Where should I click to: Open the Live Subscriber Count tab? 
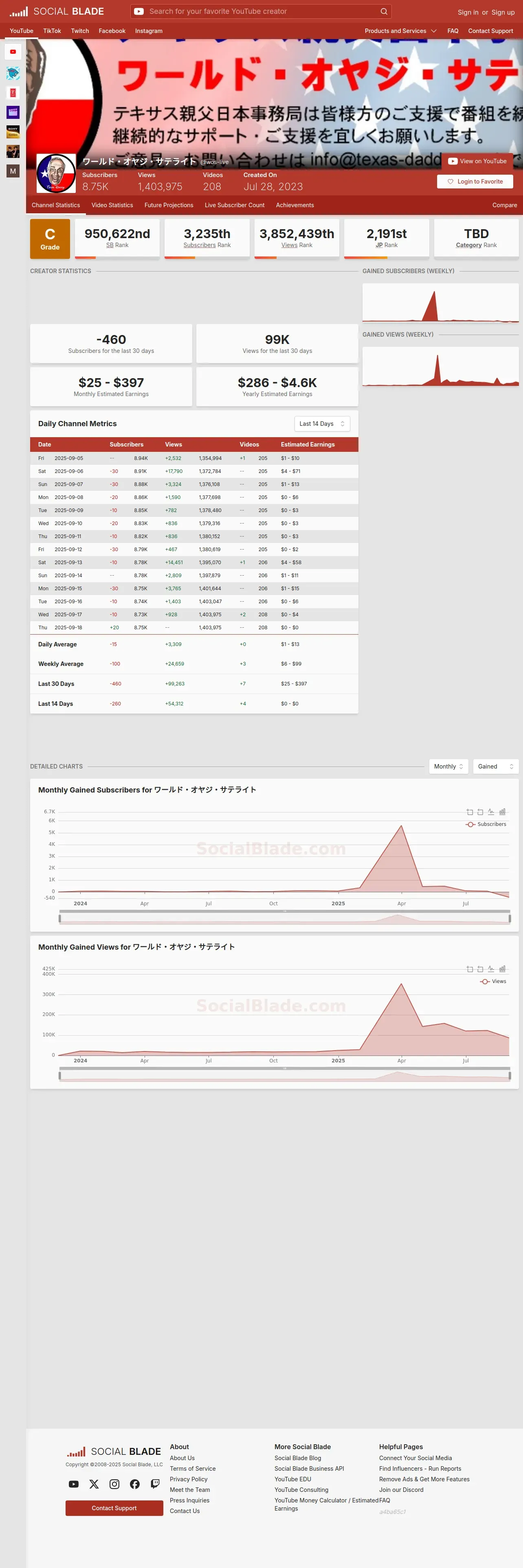[x=234, y=205]
